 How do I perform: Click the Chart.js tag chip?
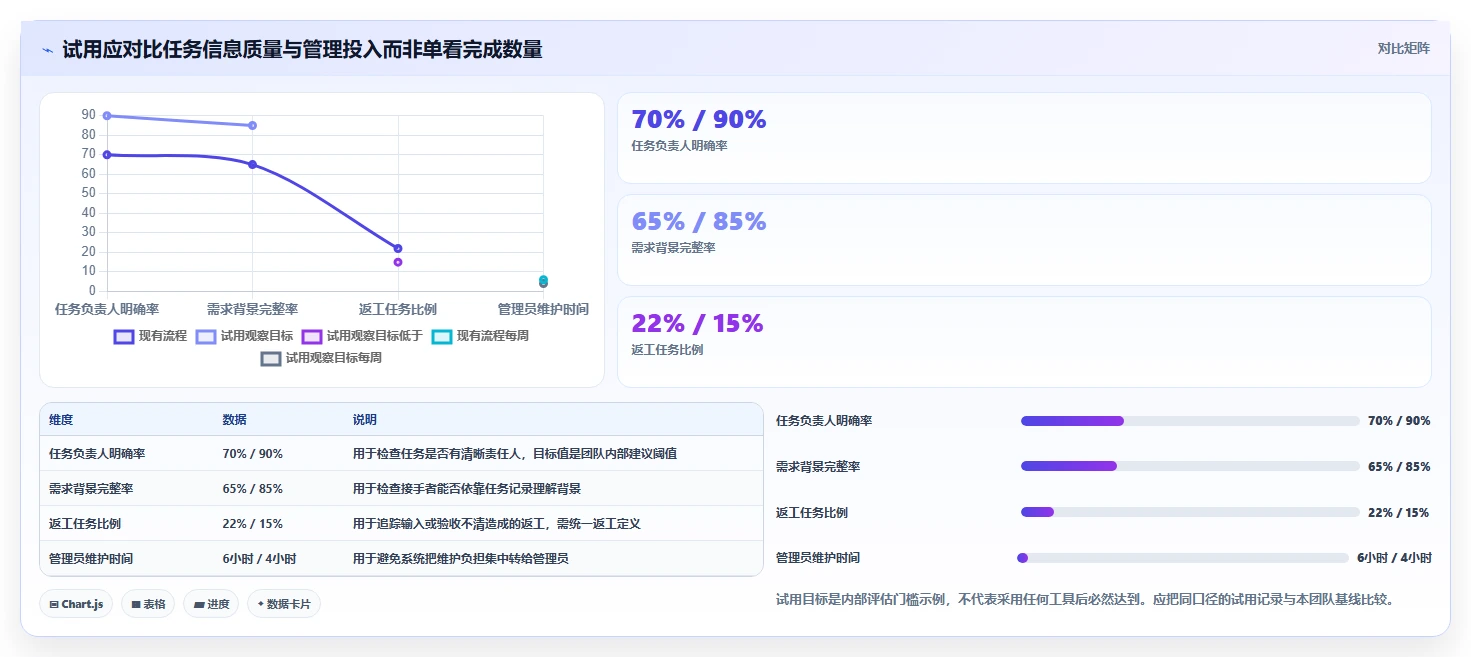click(76, 604)
